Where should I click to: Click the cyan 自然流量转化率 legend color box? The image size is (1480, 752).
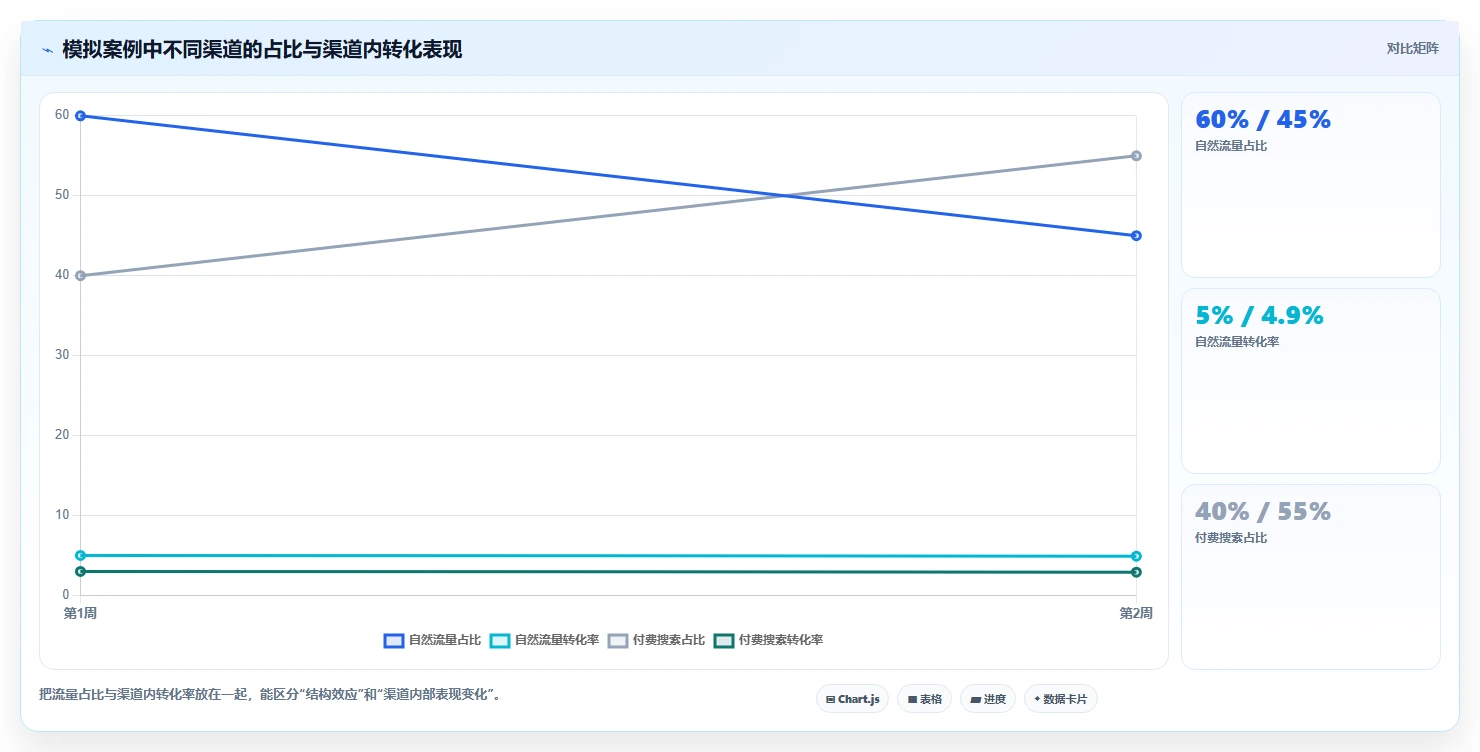click(x=500, y=640)
